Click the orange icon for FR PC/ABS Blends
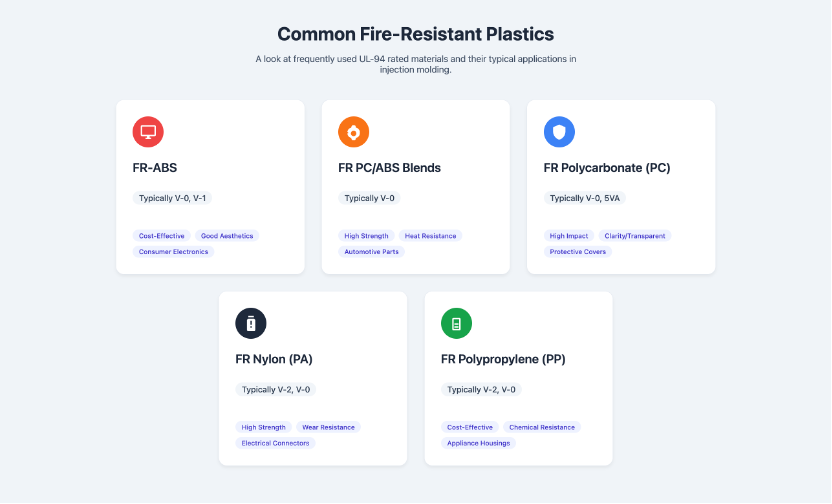Image resolution: width=832 pixels, height=504 pixels. [x=353, y=132]
